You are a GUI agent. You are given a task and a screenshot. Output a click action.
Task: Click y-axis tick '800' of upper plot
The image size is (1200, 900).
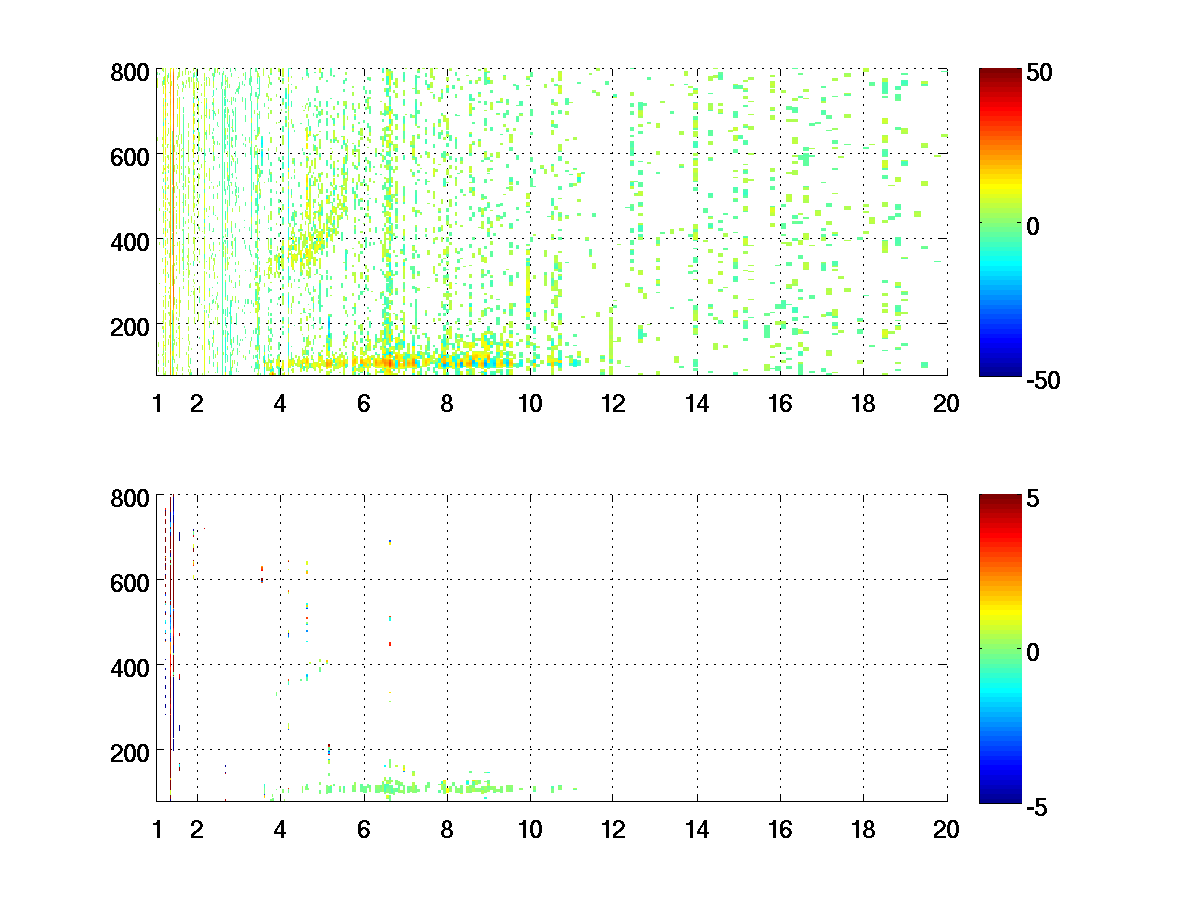[130, 73]
